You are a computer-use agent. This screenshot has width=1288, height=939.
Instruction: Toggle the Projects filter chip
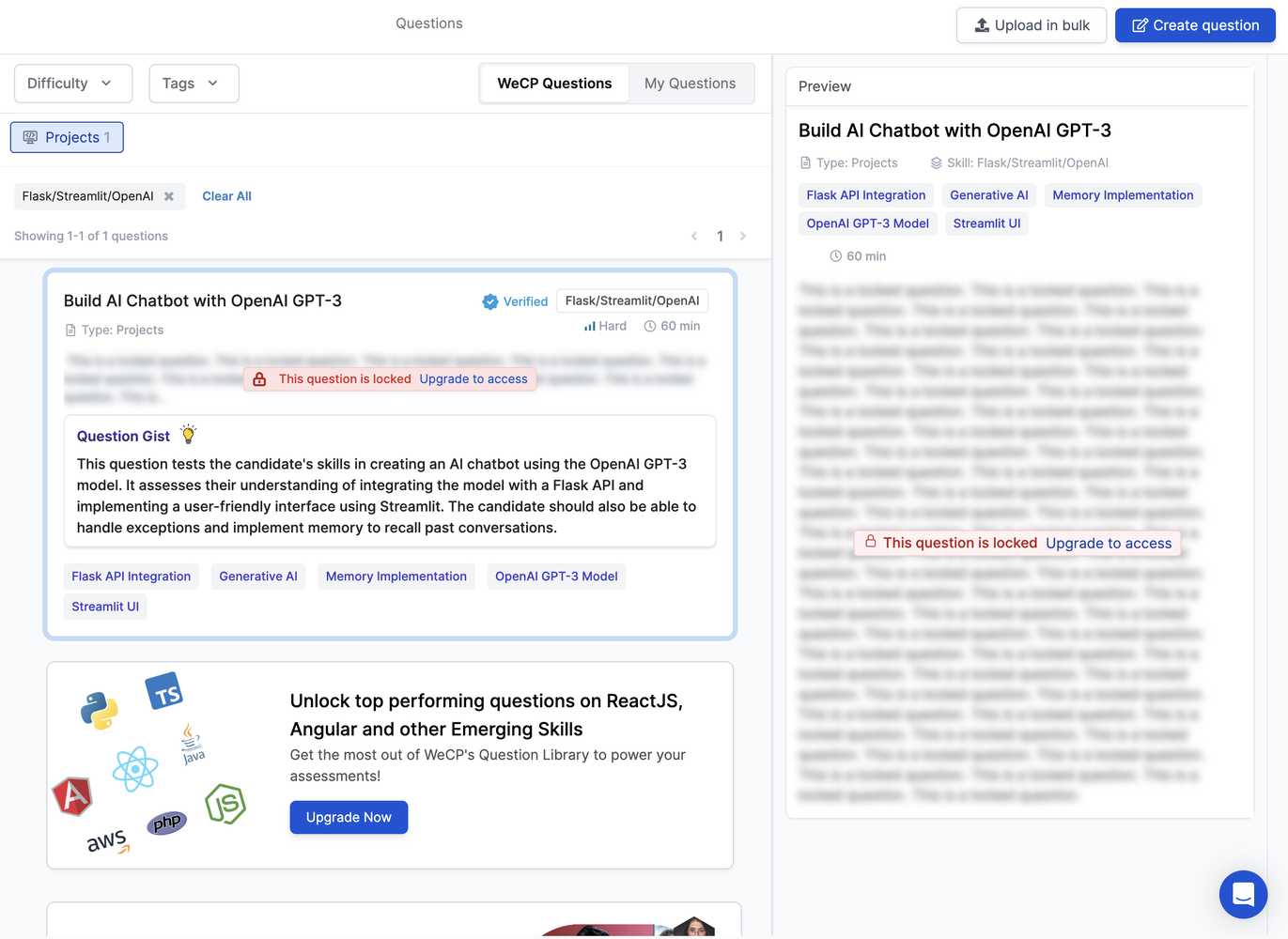tap(67, 137)
